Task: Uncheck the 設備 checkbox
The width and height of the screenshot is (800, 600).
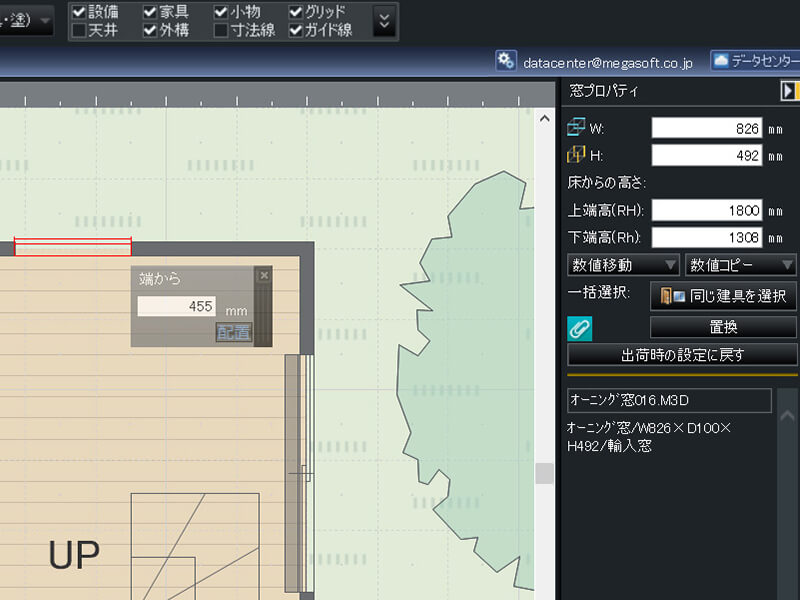Action: (x=79, y=12)
